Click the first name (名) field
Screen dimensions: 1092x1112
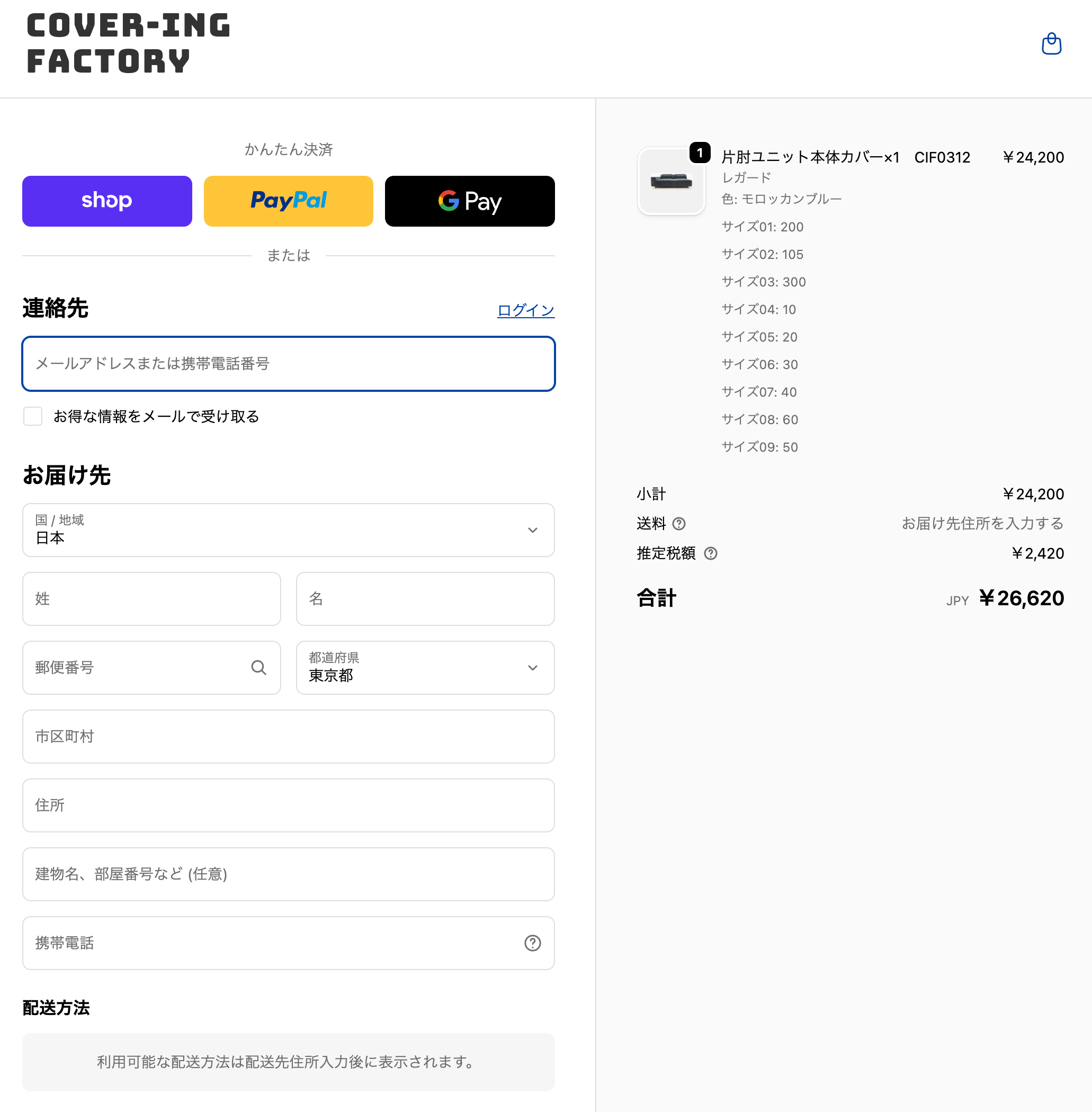425,599
